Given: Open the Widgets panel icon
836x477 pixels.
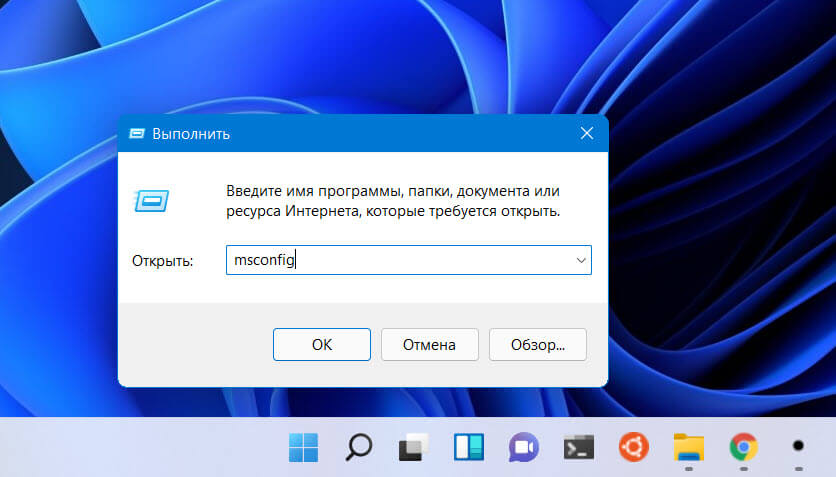Looking at the screenshot, I should tap(469, 447).
